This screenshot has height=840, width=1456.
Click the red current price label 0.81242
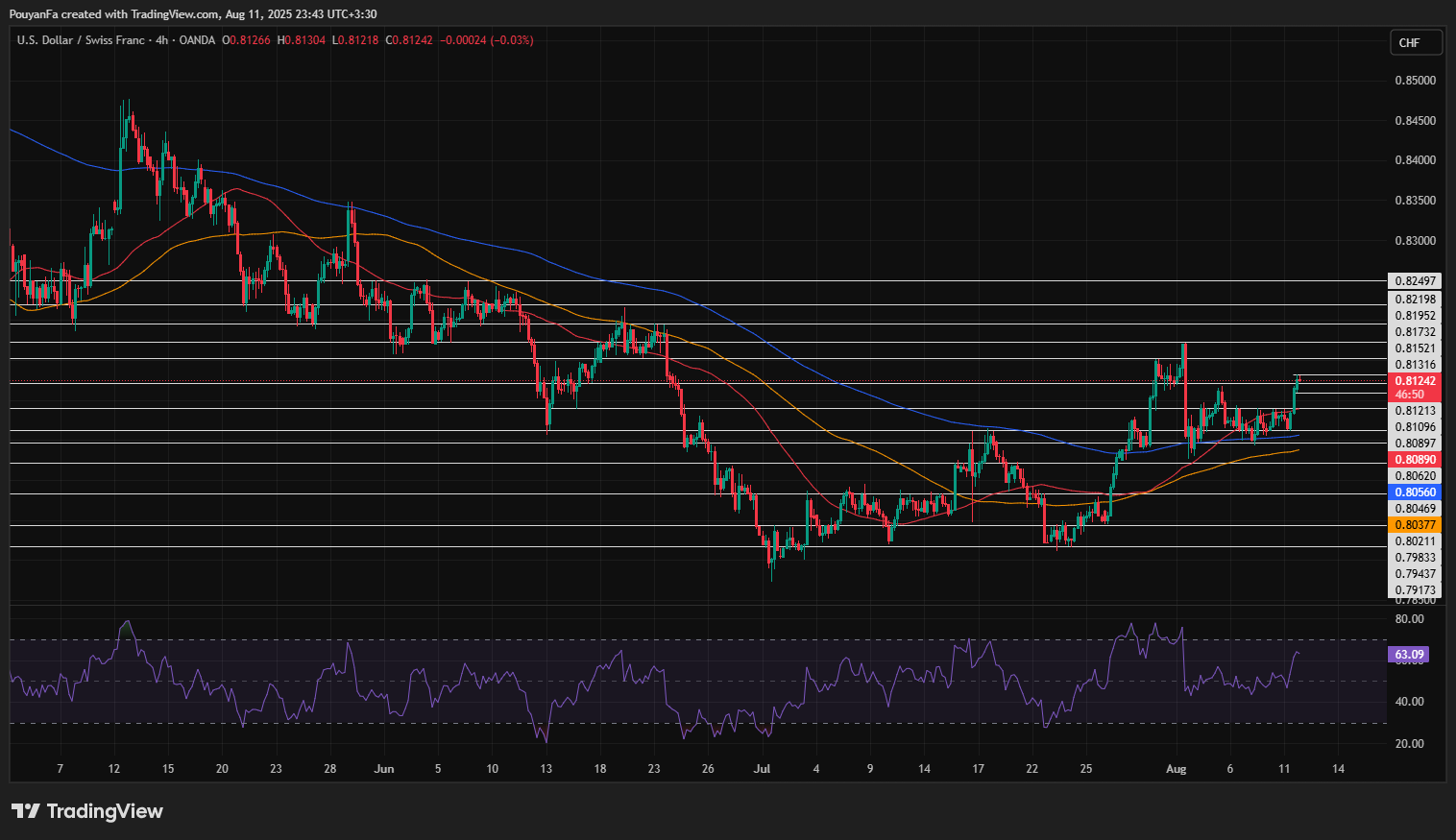click(1415, 381)
